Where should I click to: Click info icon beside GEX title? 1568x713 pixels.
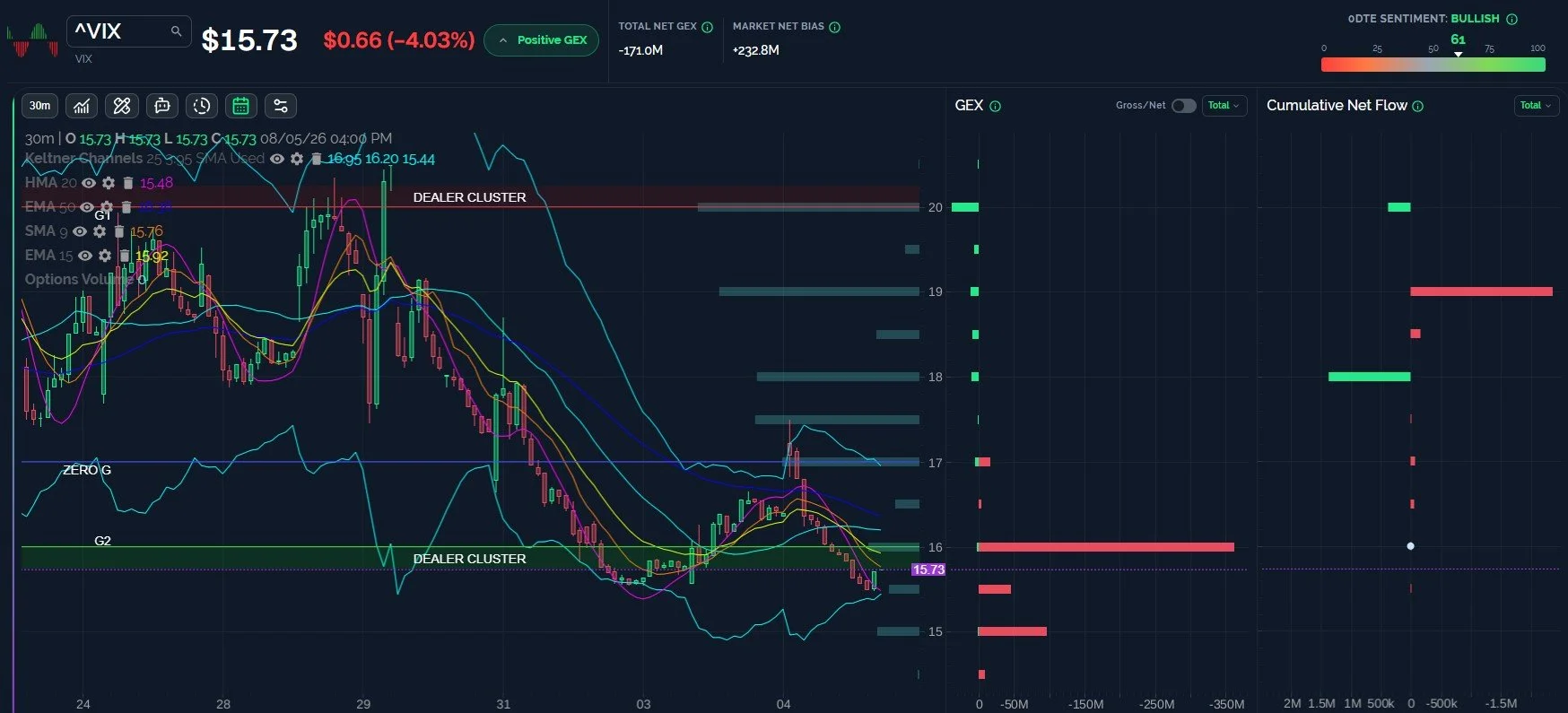996,106
